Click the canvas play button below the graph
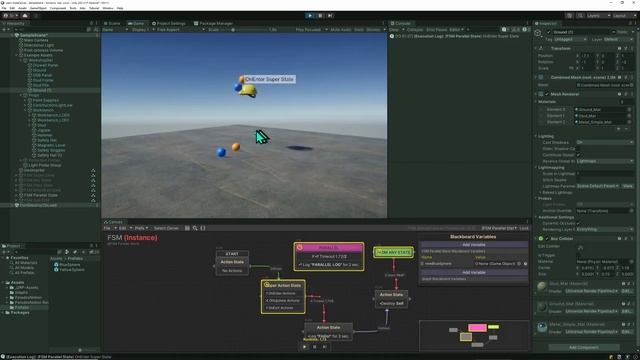 (304, 347)
